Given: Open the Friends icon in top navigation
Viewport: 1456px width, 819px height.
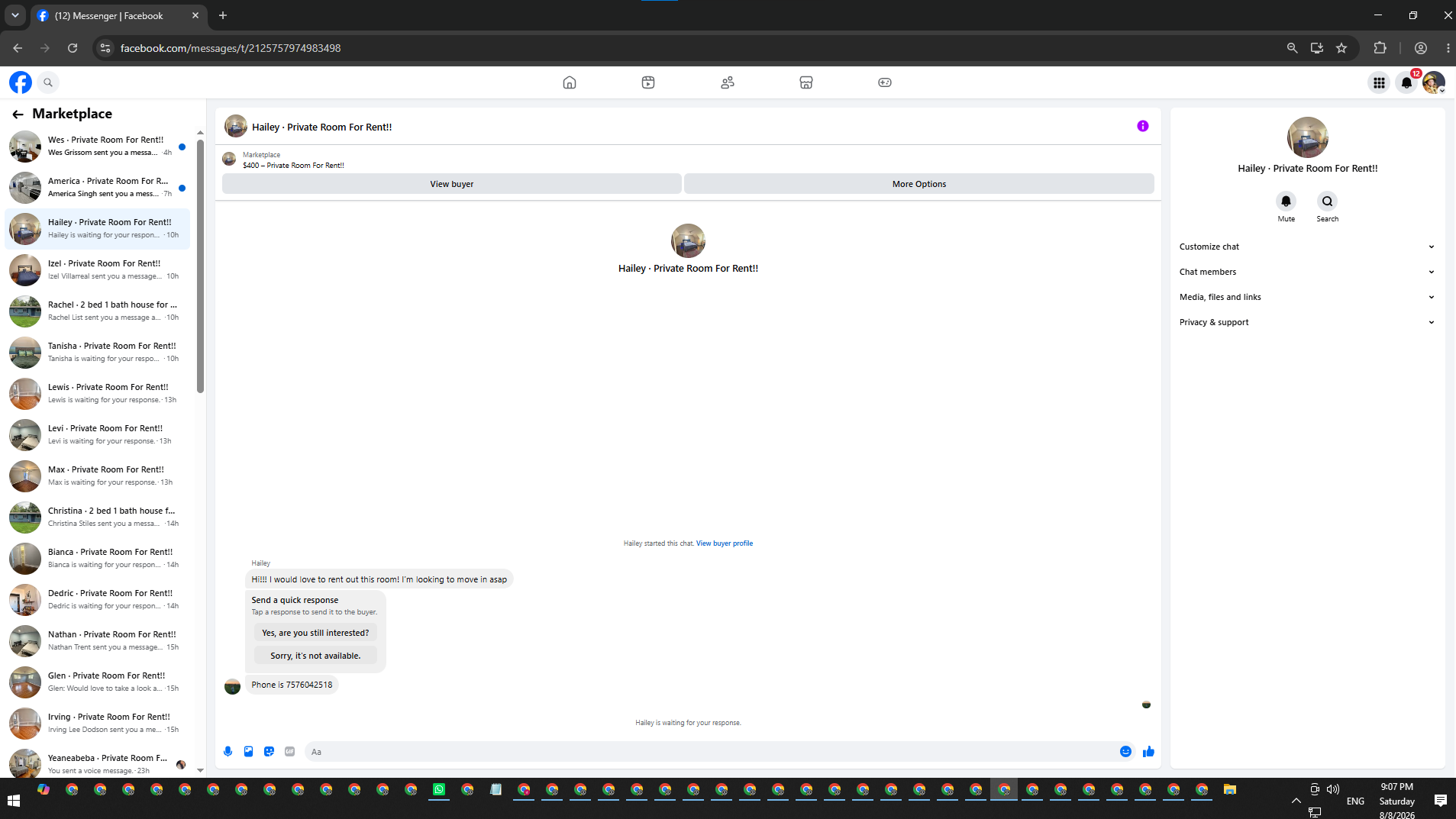Looking at the screenshot, I should 728,82.
